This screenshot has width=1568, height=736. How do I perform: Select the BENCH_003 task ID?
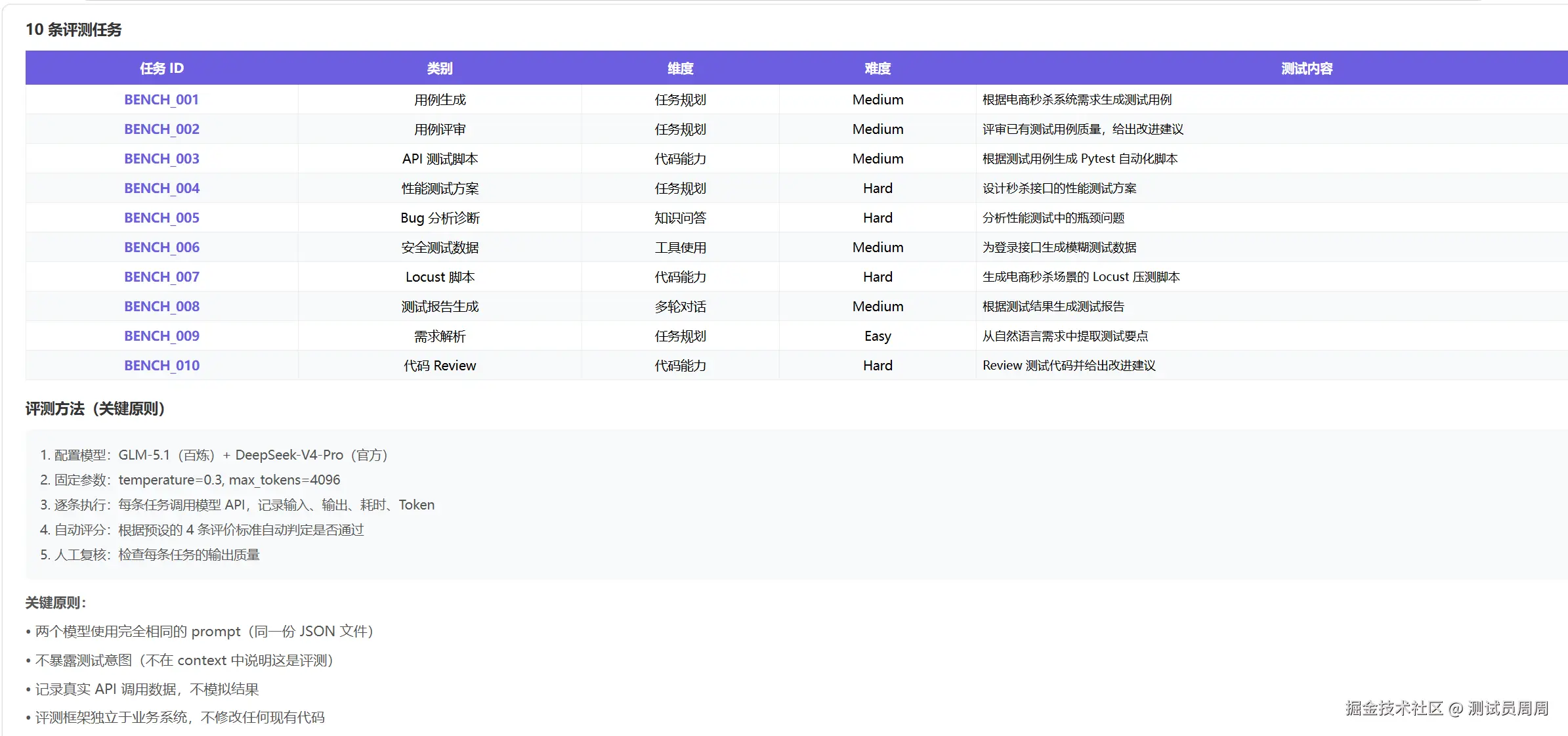click(161, 159)
